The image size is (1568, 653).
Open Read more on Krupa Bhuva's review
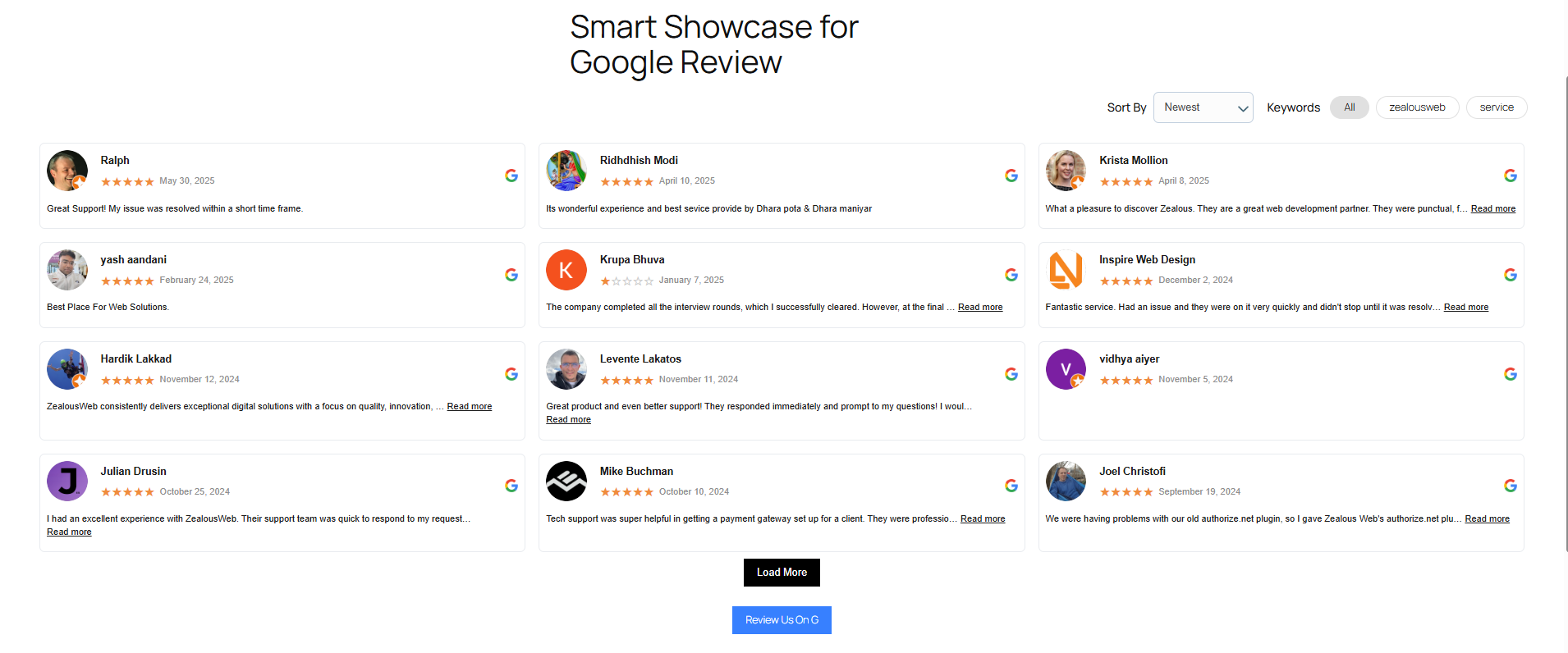coord(980,308)
